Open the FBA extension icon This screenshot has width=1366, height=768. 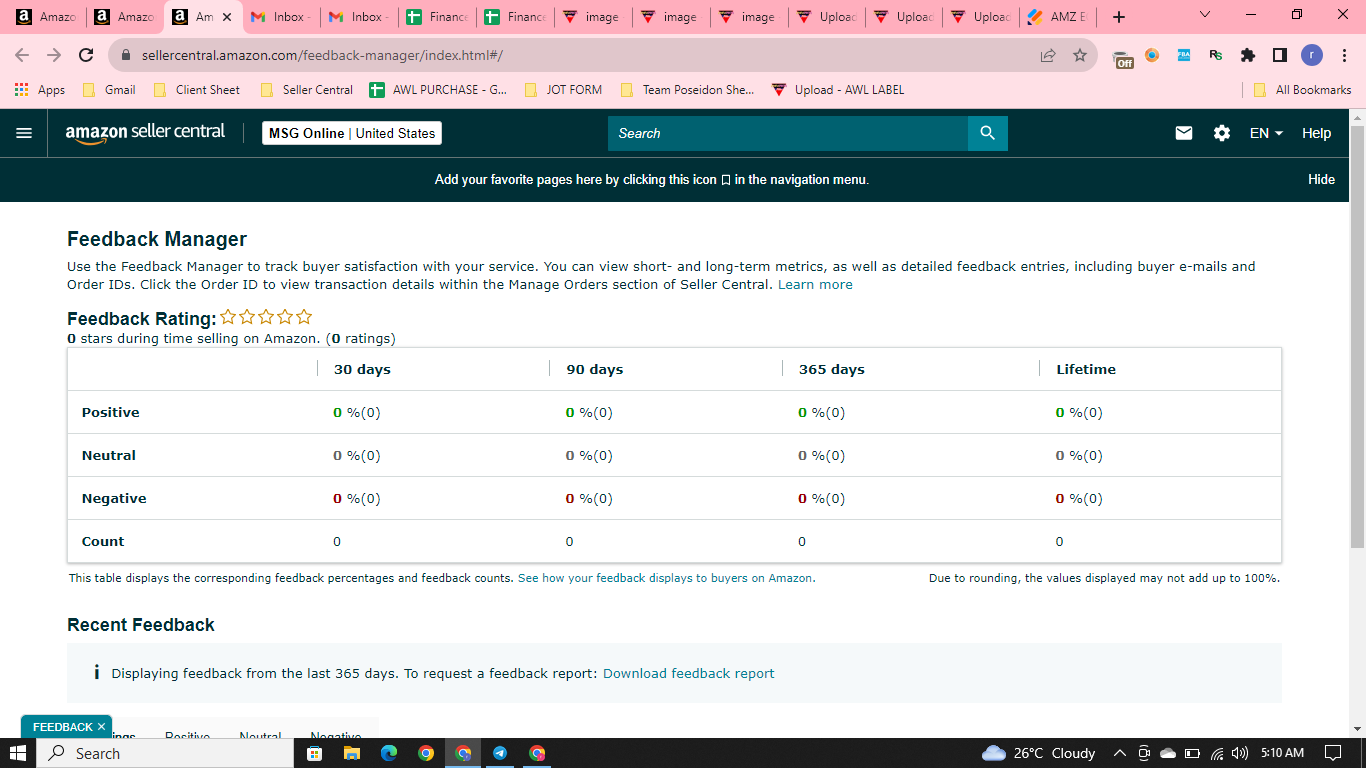pos(1184,55)
